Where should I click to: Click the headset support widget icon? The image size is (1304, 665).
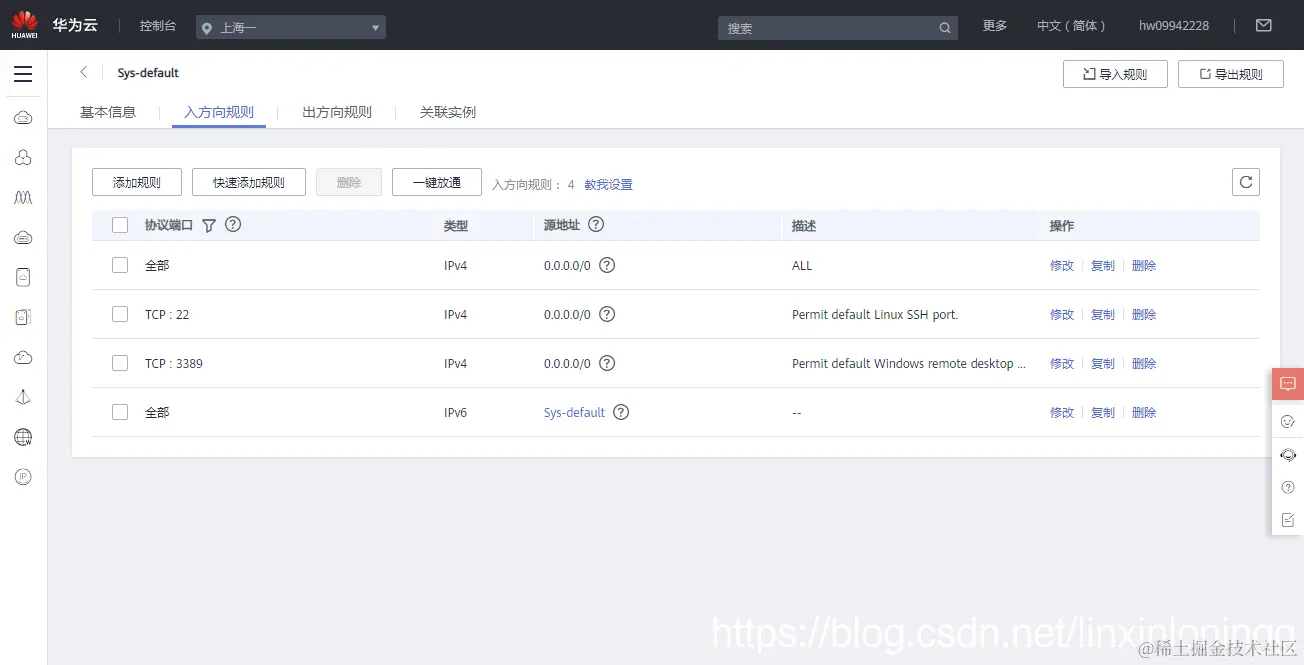[1288, 455]
